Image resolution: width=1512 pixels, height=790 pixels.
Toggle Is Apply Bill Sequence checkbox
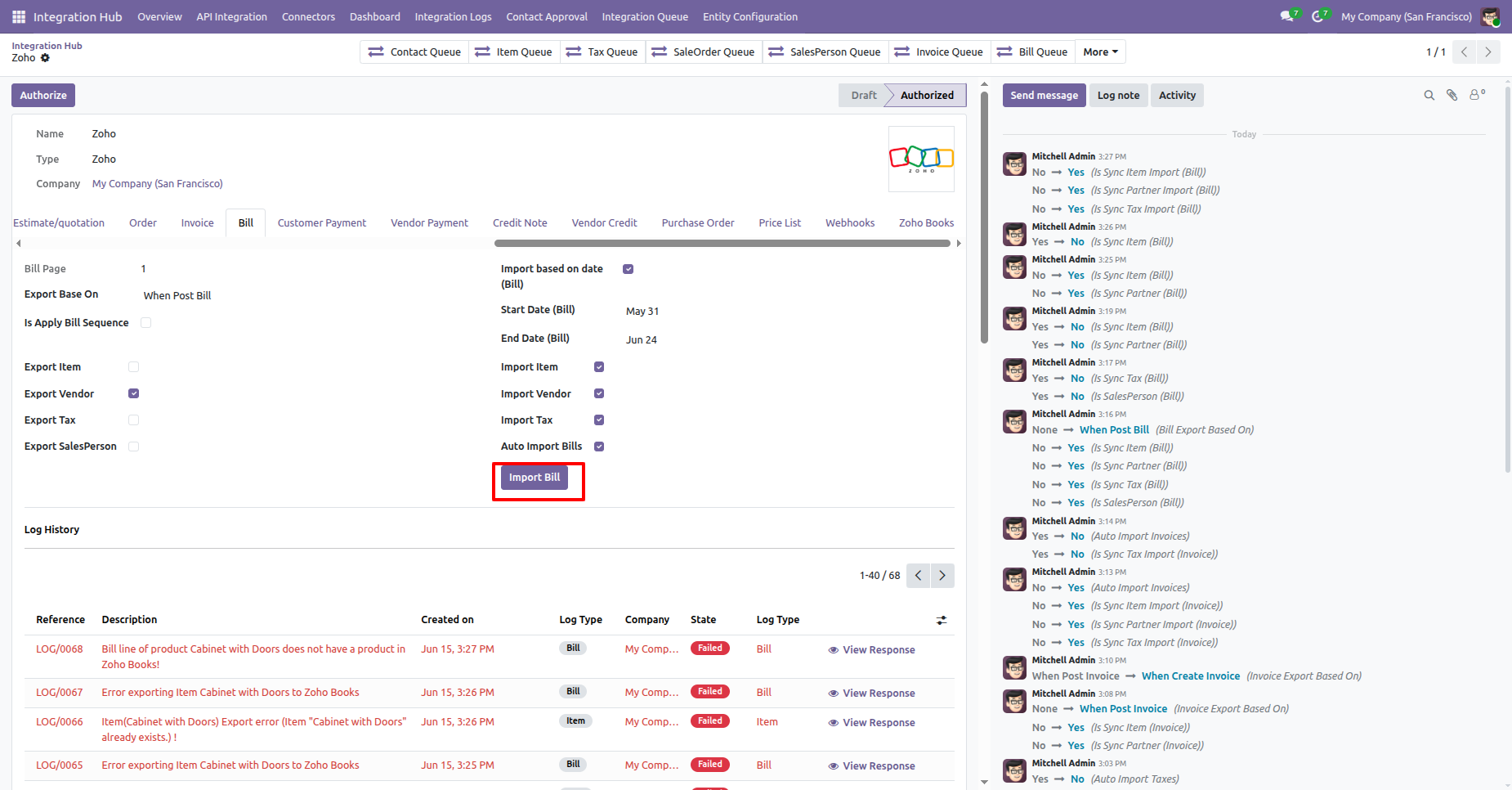(x=146, y=323)
